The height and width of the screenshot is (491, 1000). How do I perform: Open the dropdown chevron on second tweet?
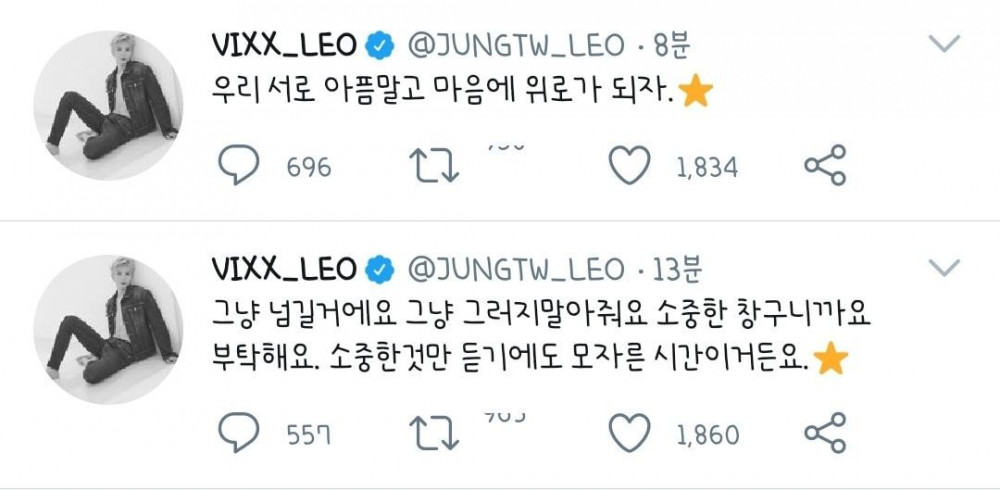944,267
